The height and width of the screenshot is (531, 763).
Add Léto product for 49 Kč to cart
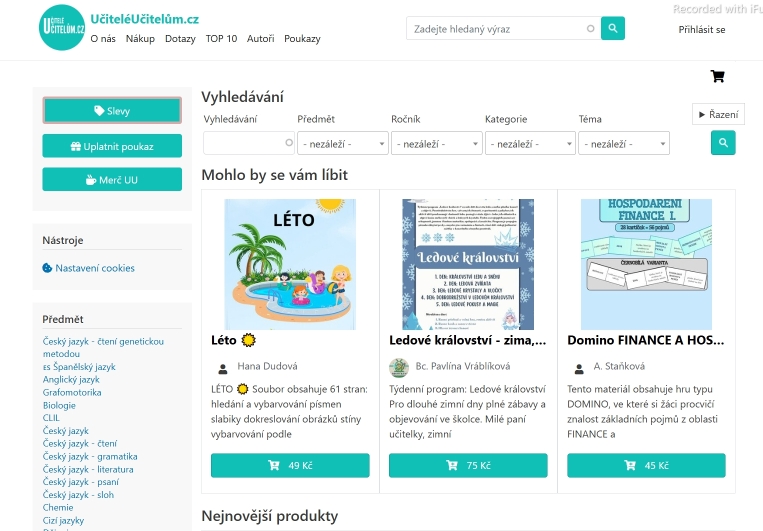[x=290, y=465]
